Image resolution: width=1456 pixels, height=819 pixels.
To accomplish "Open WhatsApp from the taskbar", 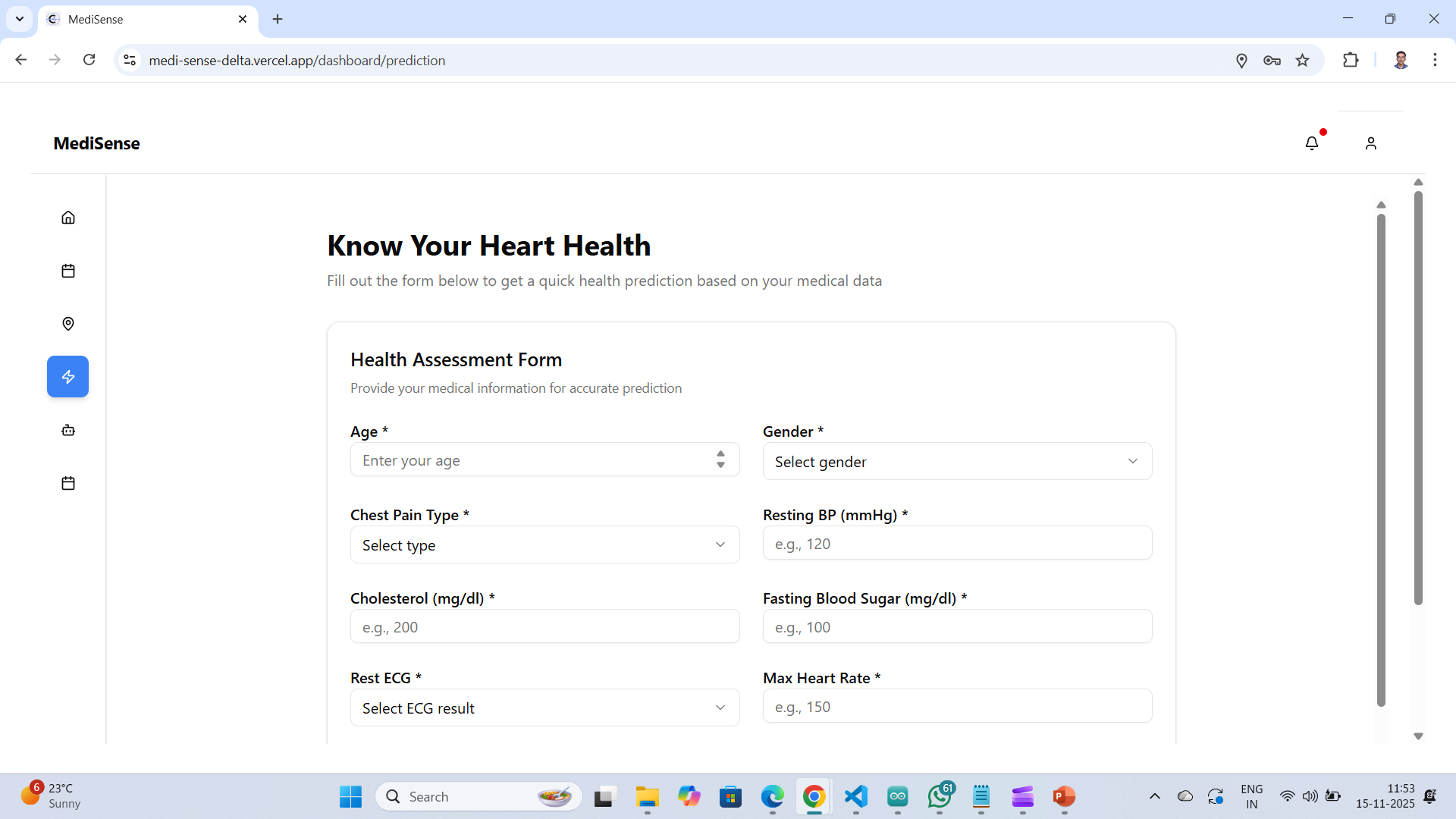I will [939, 796].
